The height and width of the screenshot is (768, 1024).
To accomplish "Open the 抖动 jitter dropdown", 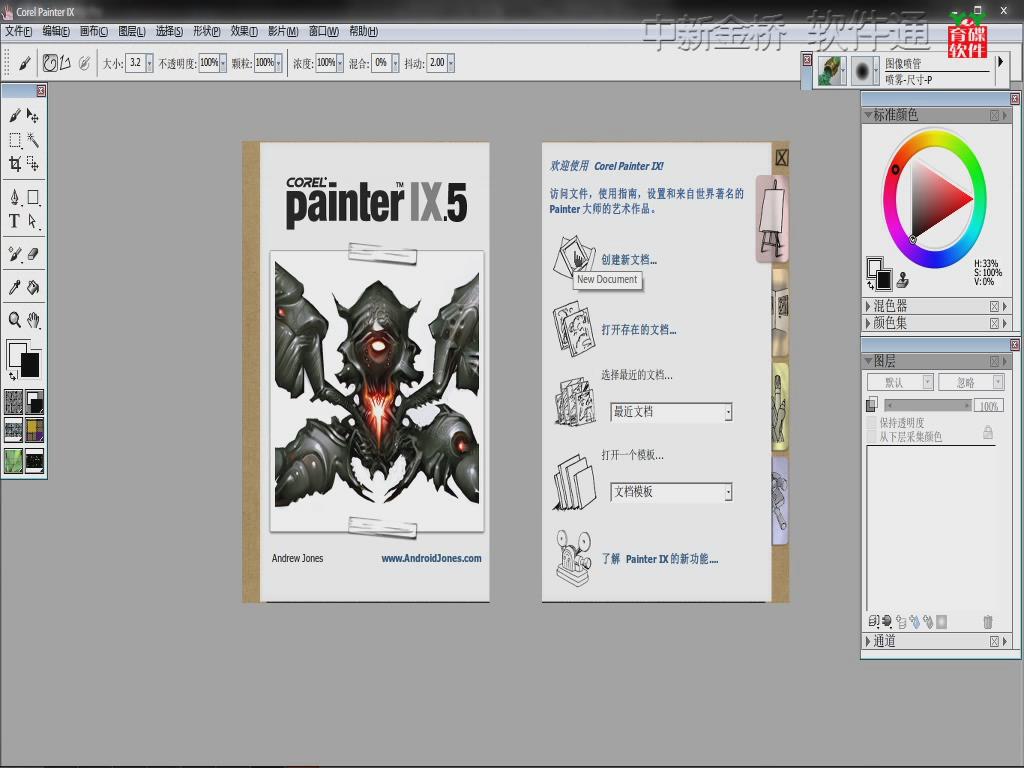I will 451,63.
